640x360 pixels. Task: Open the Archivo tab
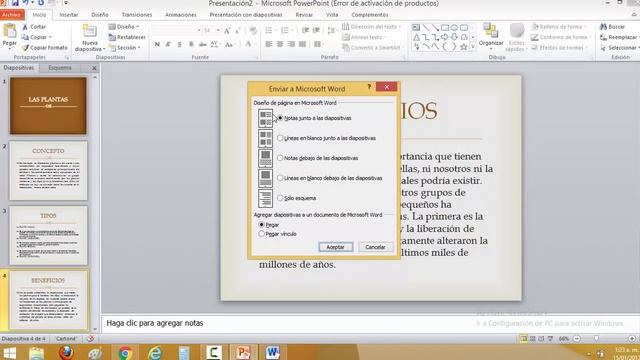click(x=11, y=15)
